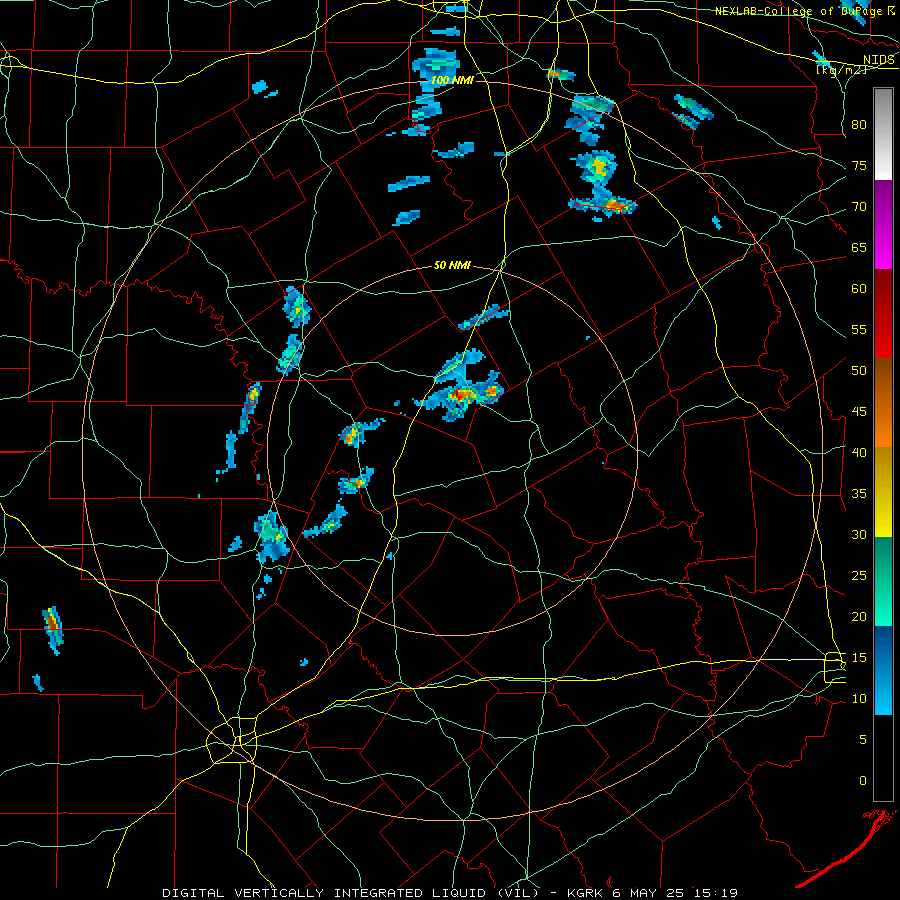Click the 10 value on color scale
The height and width of the screenshot is (900, 900).
point(859,699)
